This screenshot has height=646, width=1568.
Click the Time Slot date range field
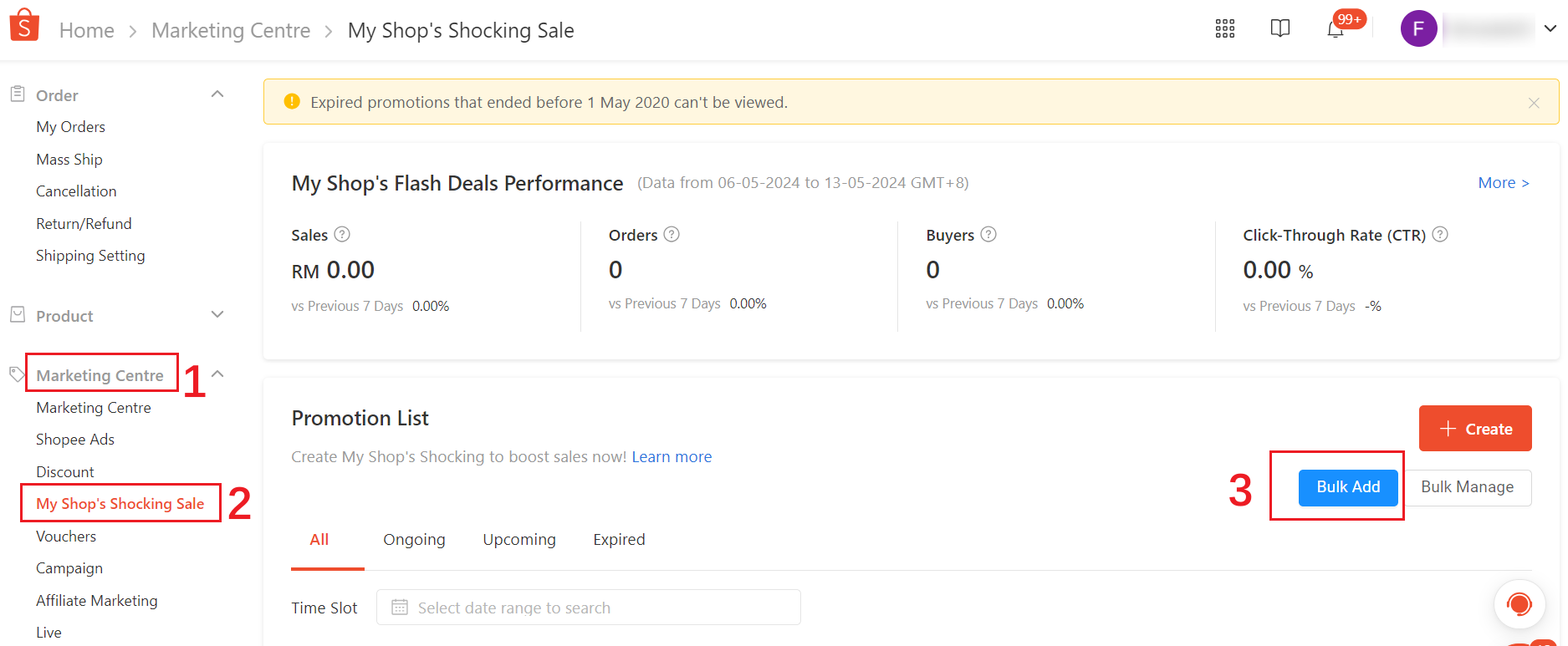(x=589, y=607)
